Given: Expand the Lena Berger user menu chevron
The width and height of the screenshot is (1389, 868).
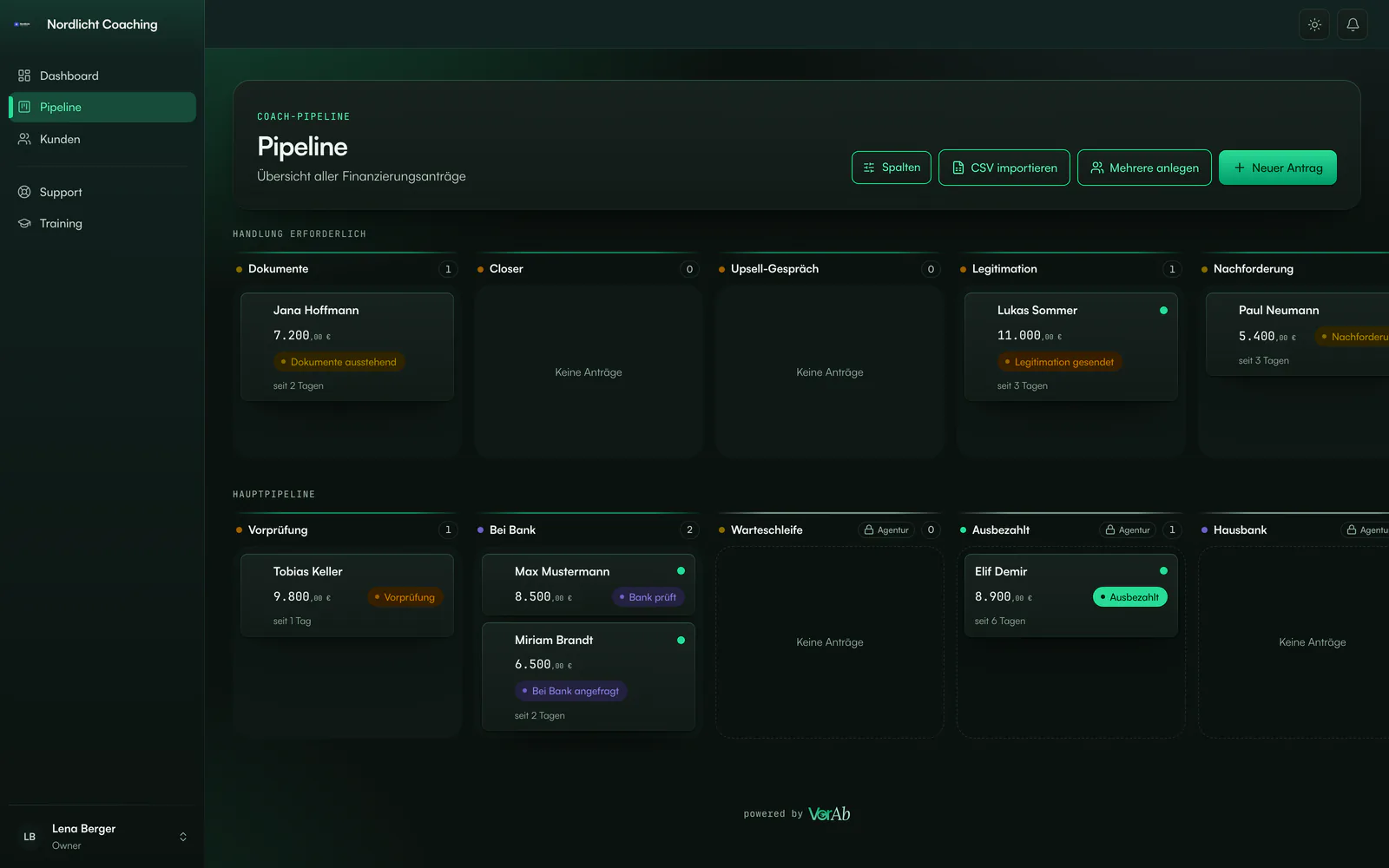Looking at the screenshot, I should (183, 837).
